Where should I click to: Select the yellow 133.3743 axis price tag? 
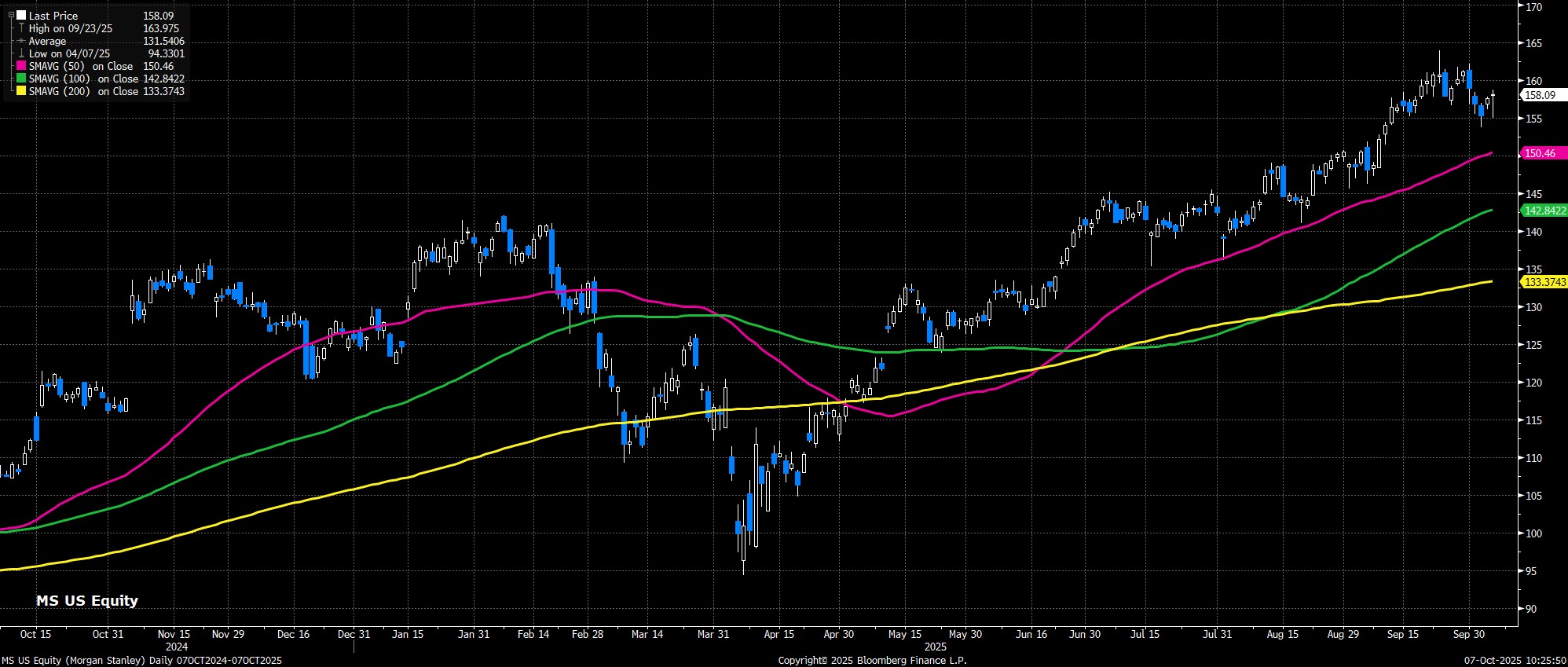[x=1544, y=282]
